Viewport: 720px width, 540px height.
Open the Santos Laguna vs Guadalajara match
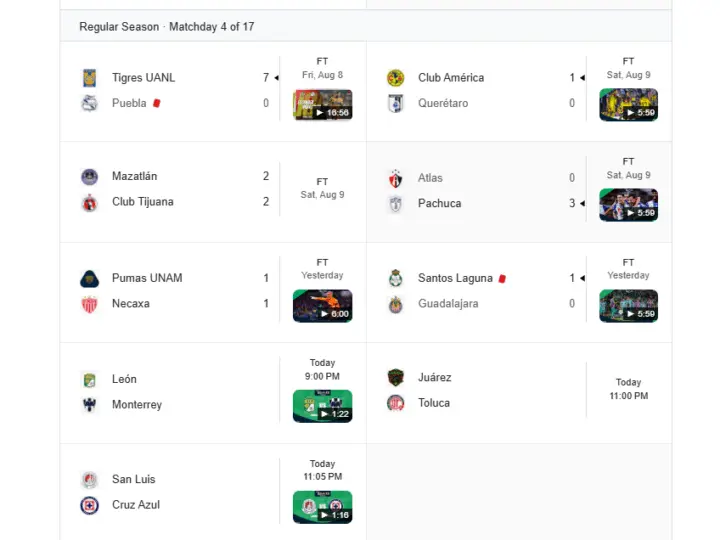(519, 292)
